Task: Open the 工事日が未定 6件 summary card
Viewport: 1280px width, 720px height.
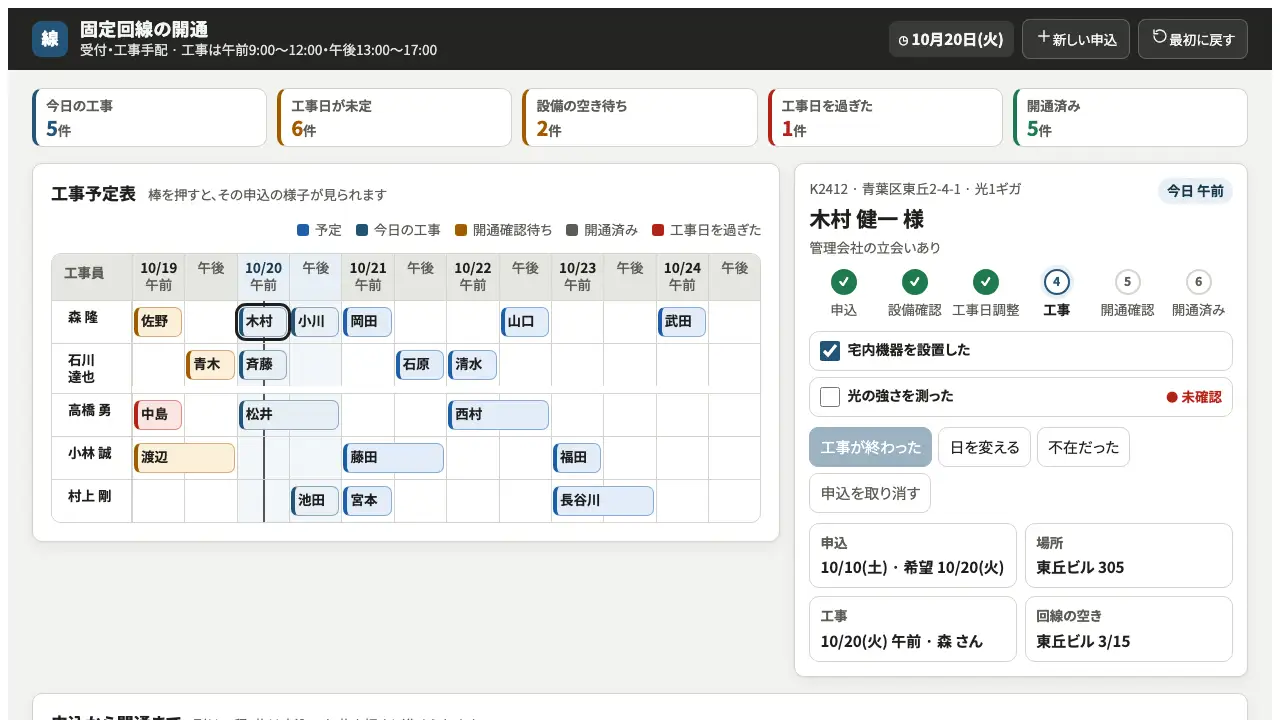Action: (395, 118)
